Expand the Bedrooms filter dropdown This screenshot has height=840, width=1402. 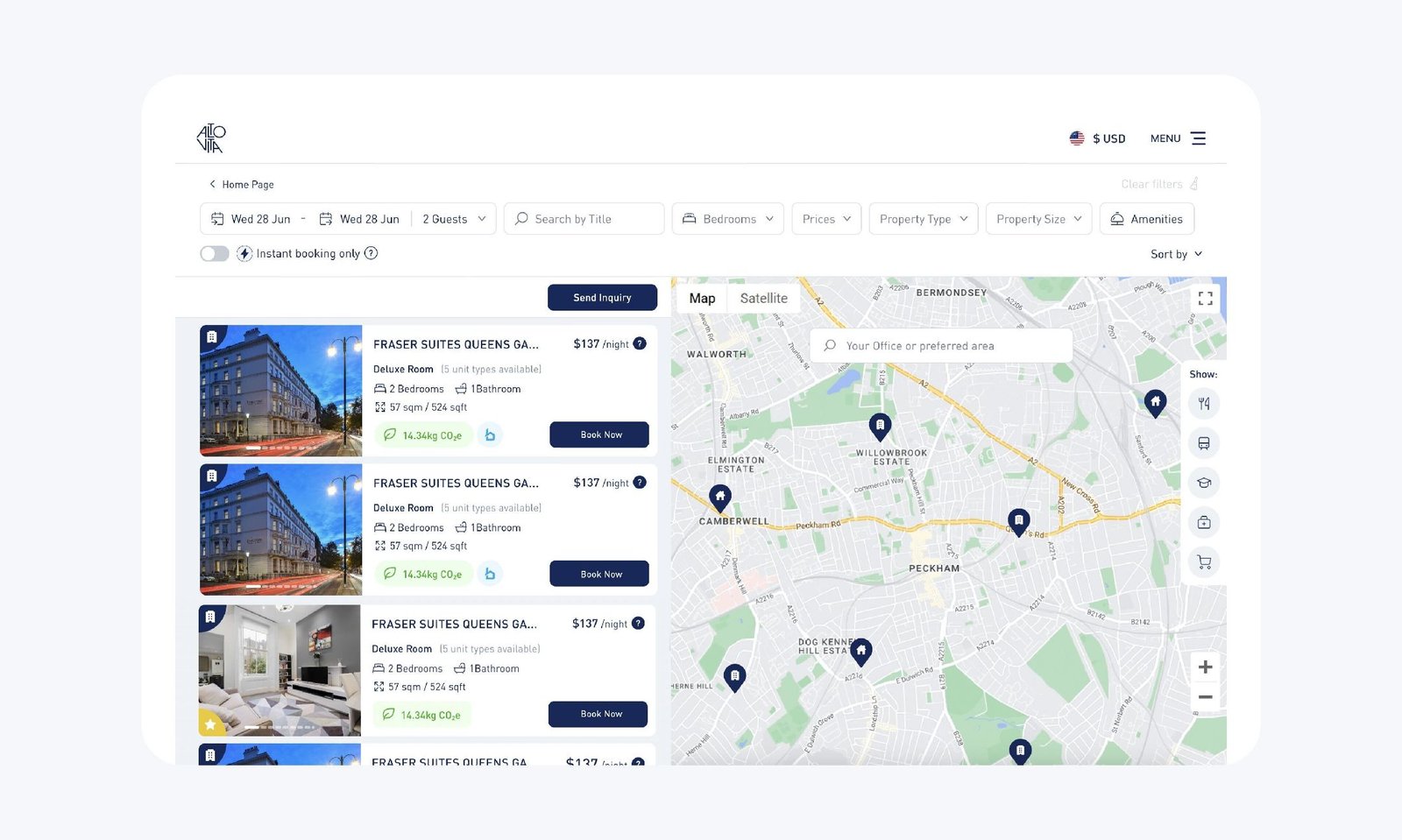pos(727,219)
